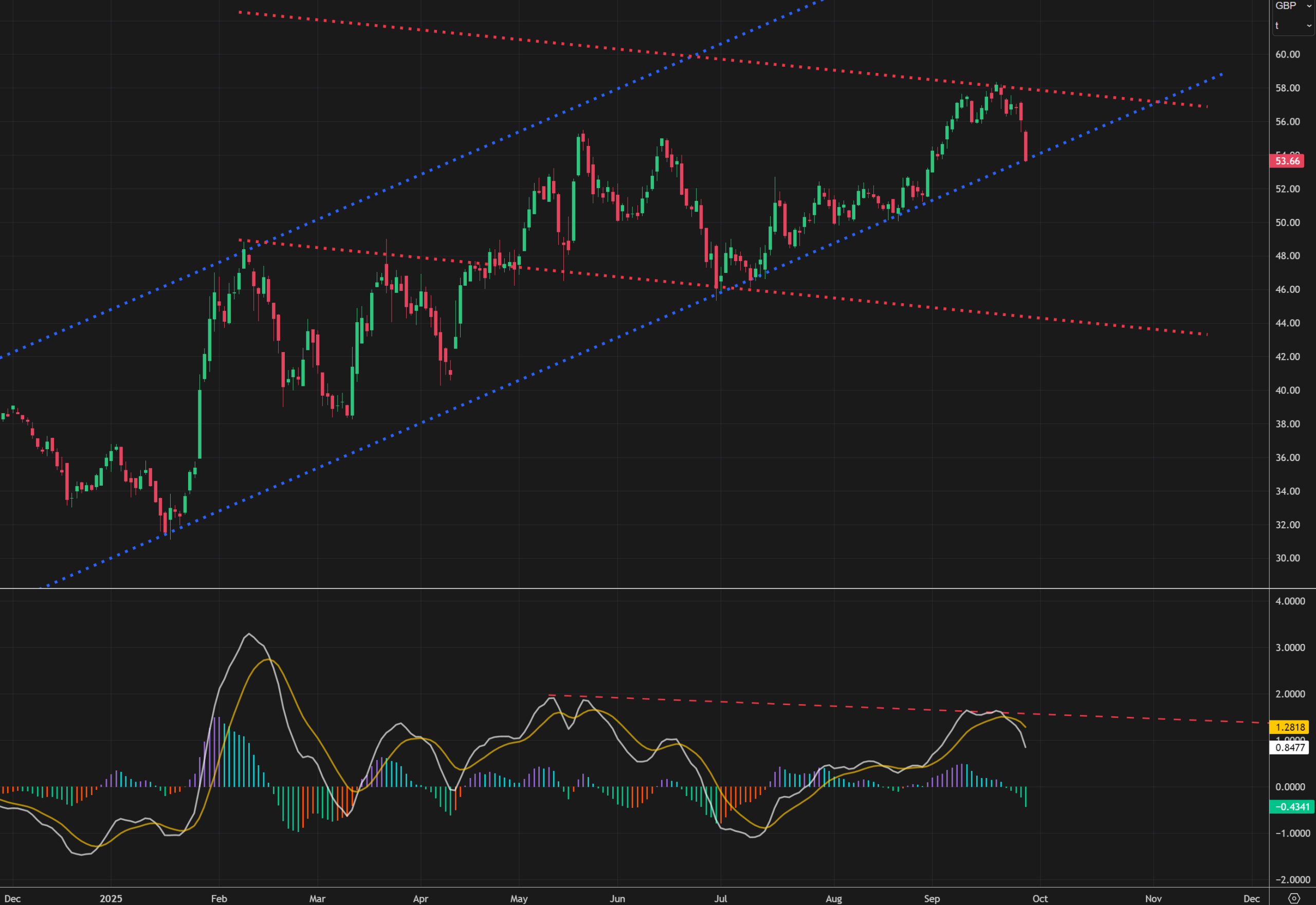Click the Jun label on time axis
This screenshot has width=1316, height=905.
617,899
